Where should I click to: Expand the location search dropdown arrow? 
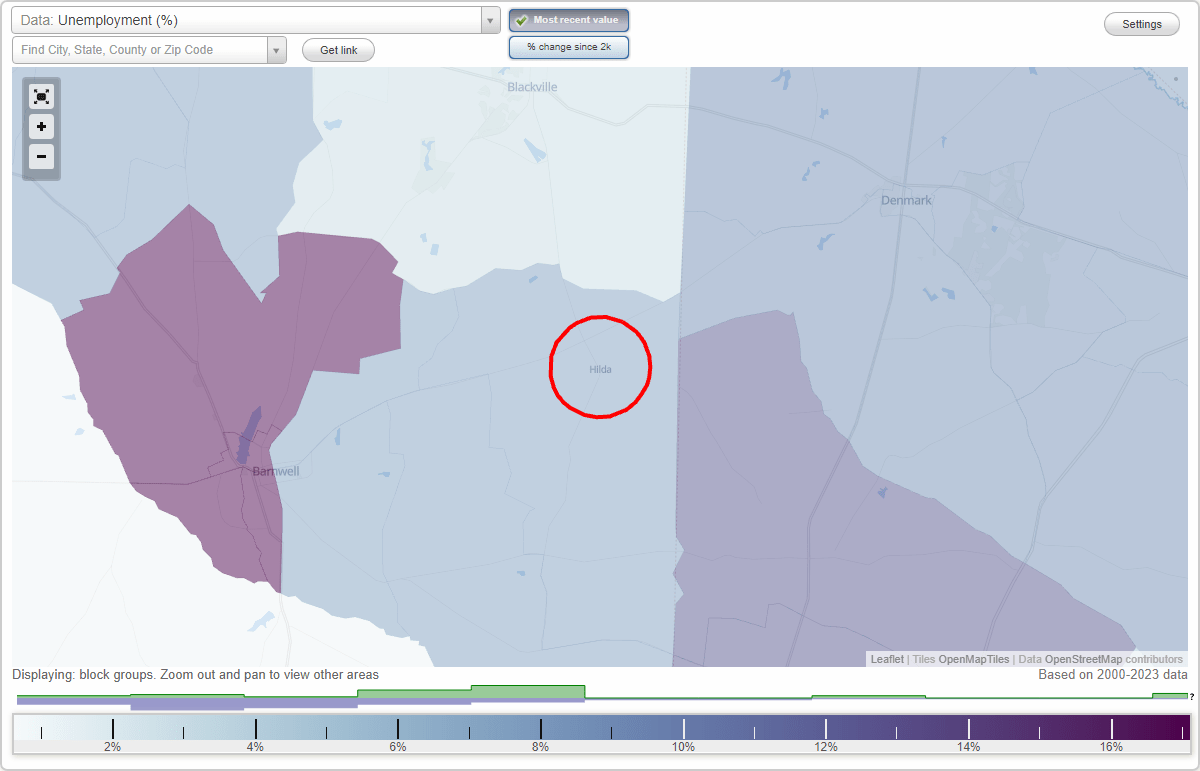277,50
